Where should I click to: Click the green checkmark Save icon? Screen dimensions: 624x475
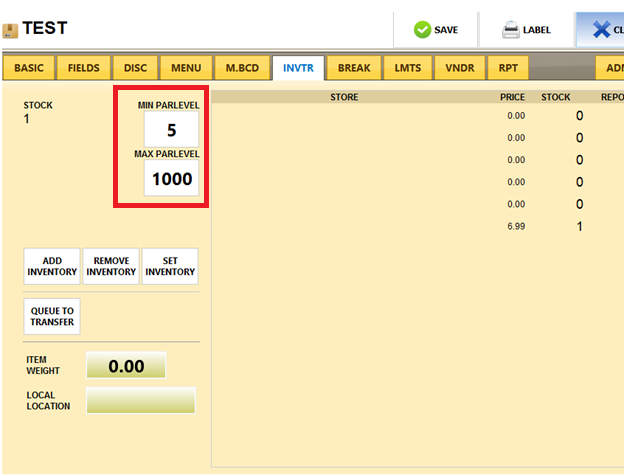point(422,29)
